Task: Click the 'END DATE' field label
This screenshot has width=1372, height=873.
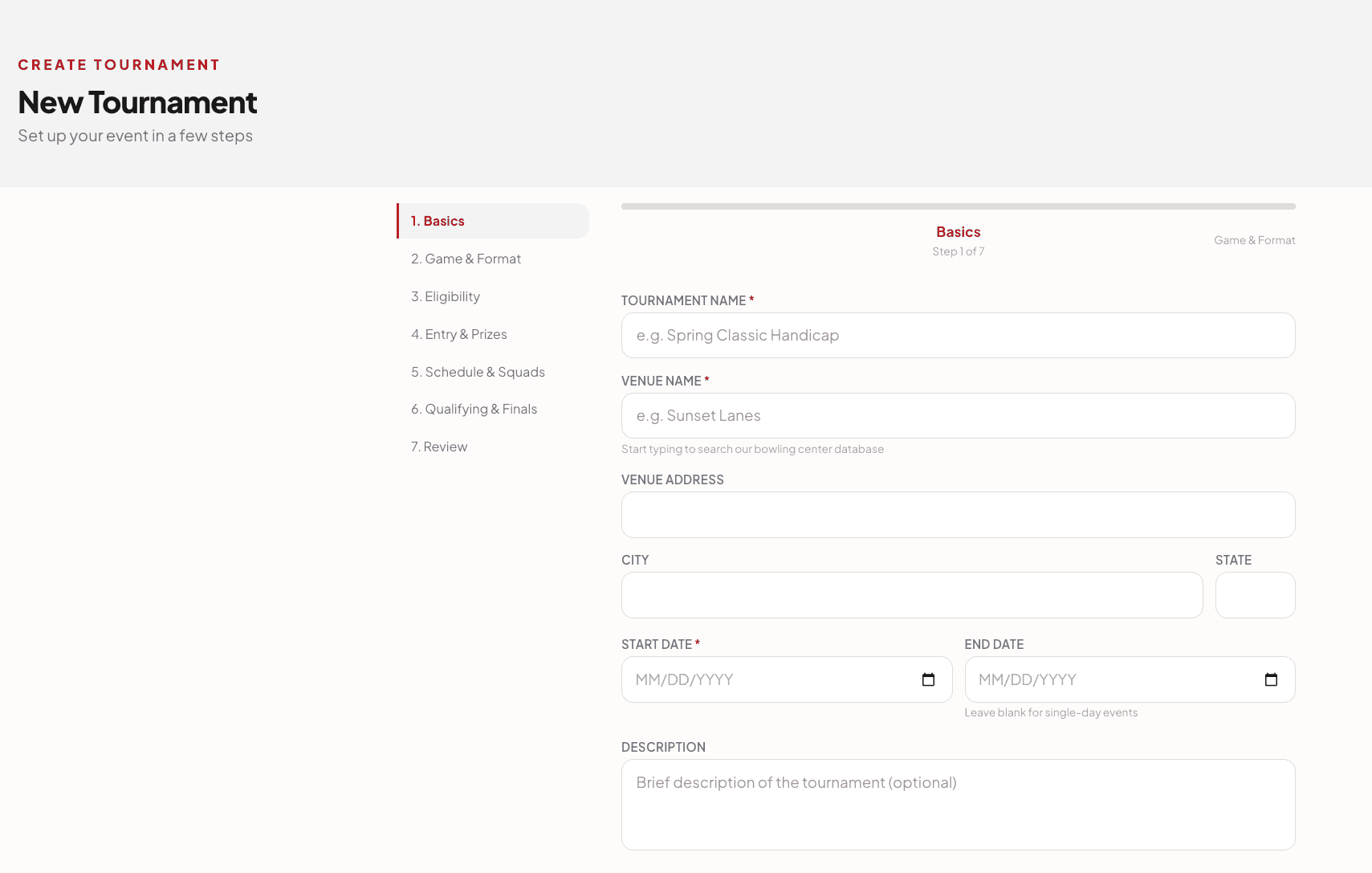Action: coord(994,644)
